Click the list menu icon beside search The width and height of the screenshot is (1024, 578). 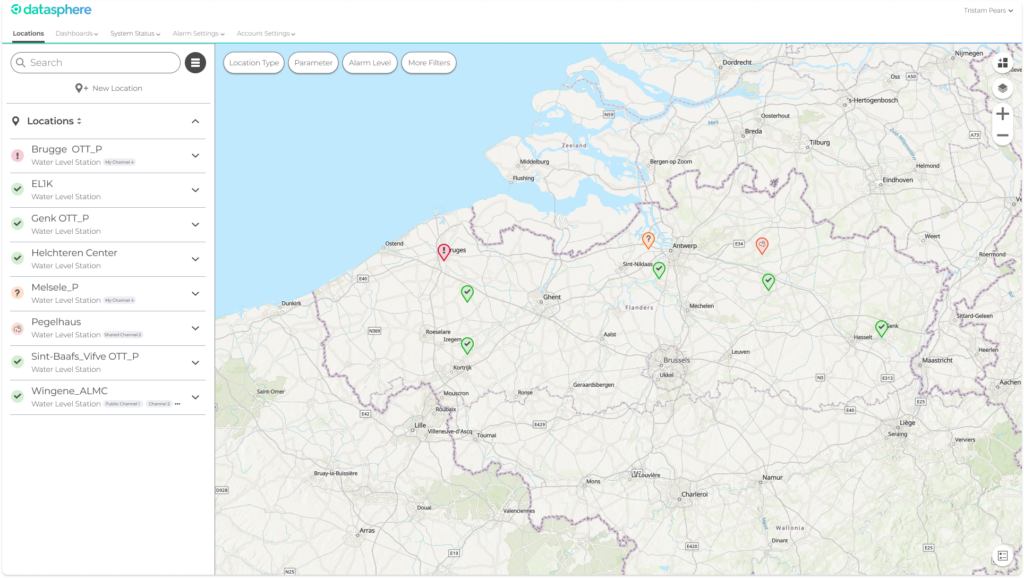195,63
